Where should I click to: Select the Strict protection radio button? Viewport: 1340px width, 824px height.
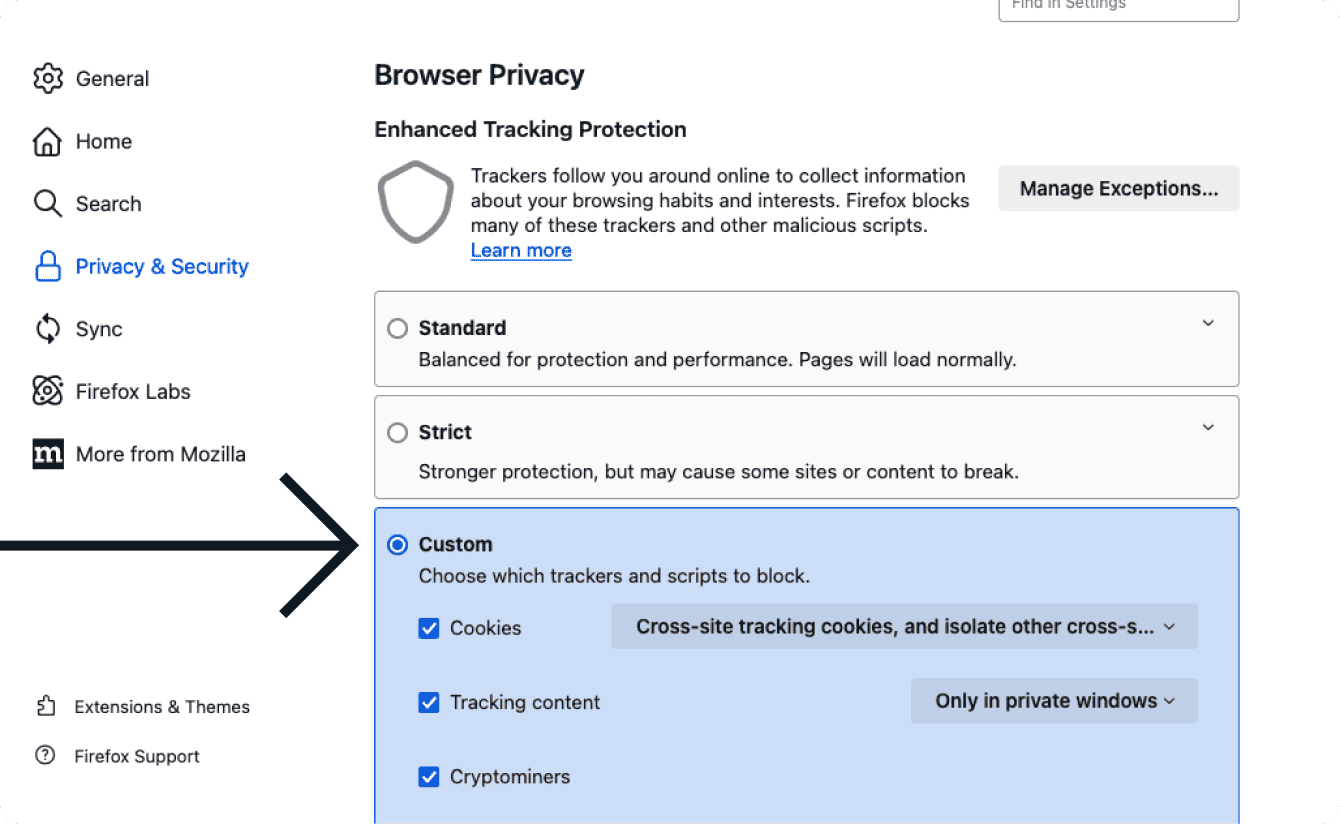(398, 432)
